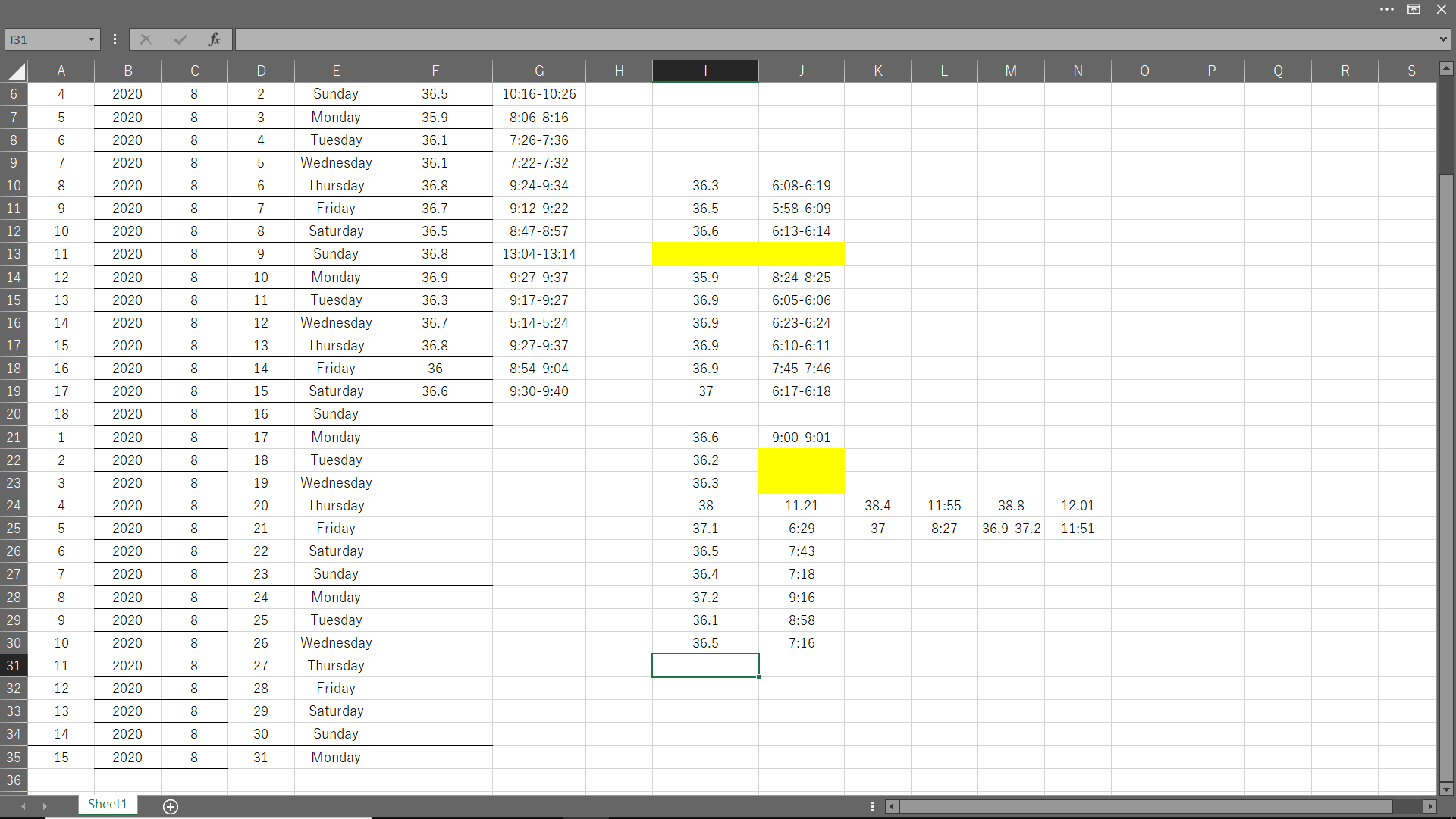The width and height of the screenshot is (1456, 819).
Task: Select Wednesday cell in row 9
Action: (x=336, y=163)
